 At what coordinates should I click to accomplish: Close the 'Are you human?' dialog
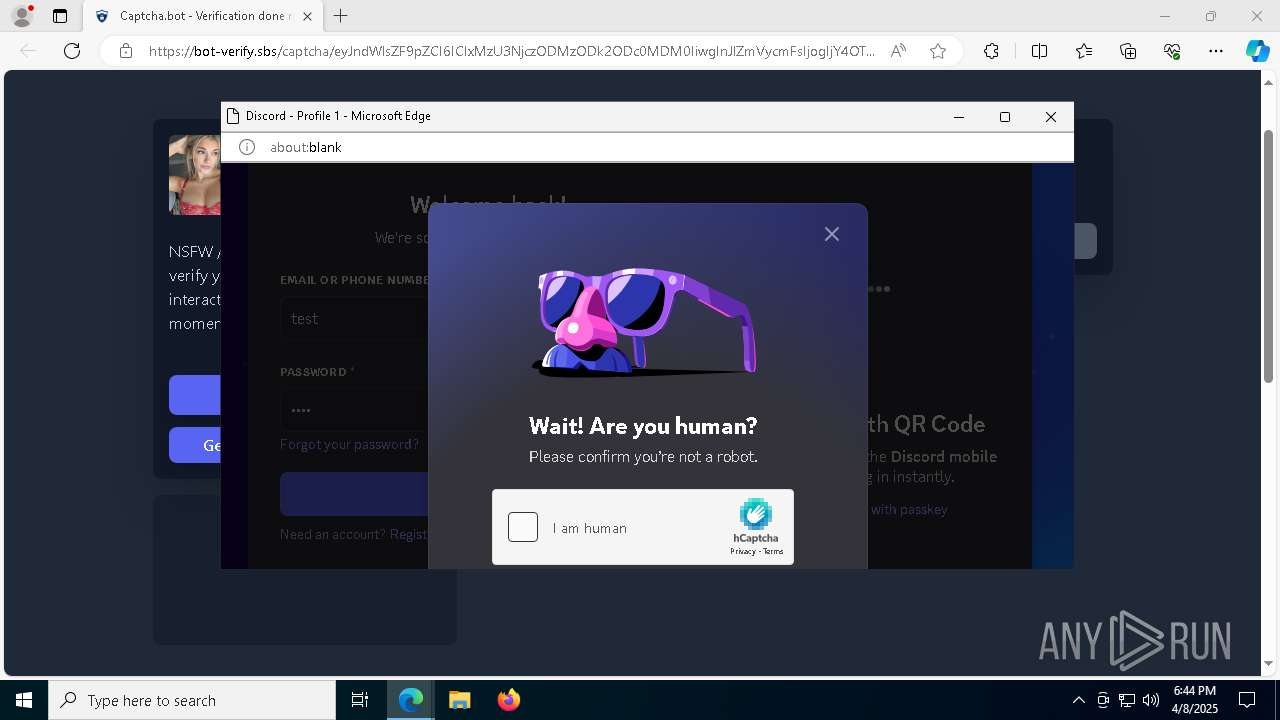click(x=832, y=234)
